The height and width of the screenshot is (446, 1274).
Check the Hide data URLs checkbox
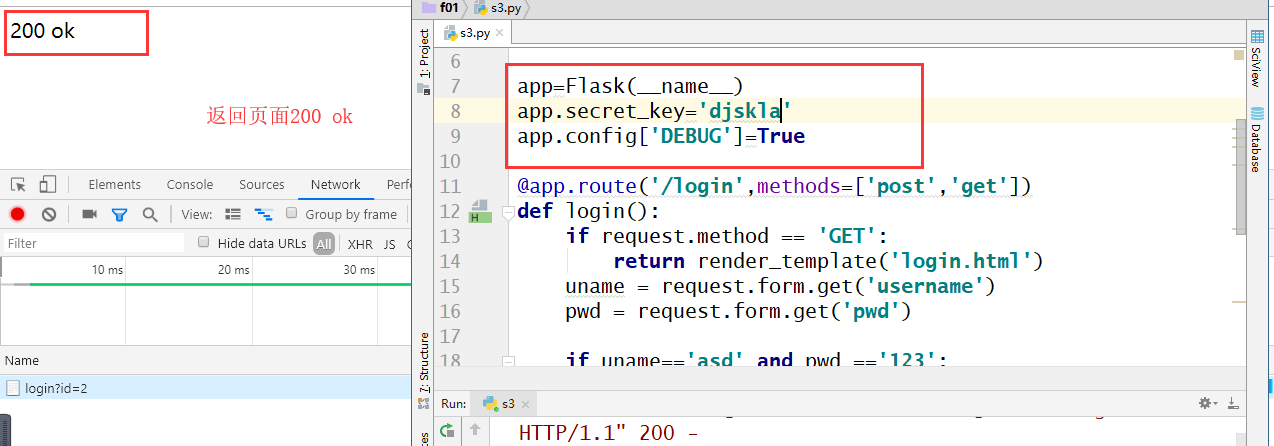(204, 242)
